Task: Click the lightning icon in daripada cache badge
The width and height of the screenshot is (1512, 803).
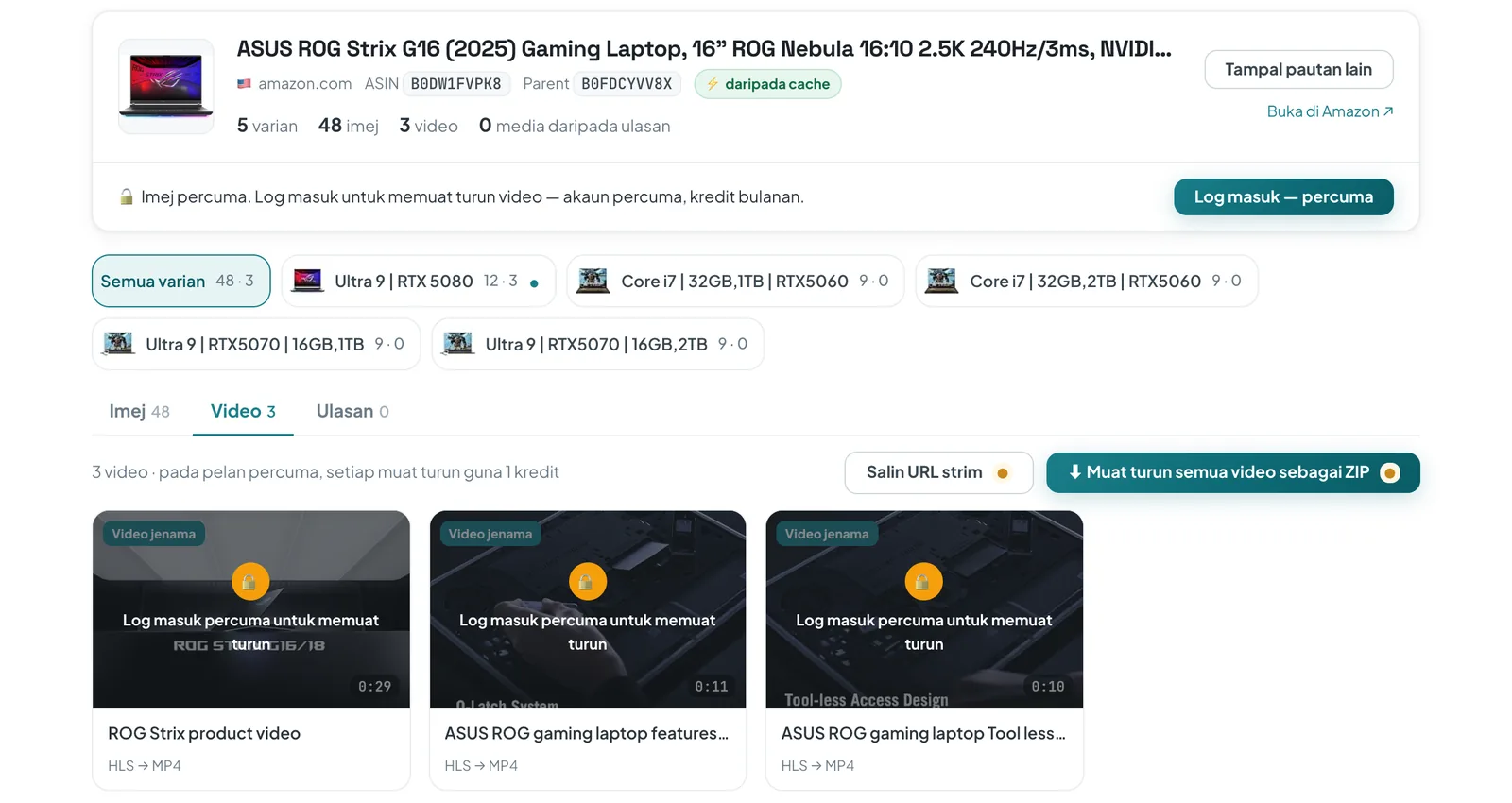Action: [x=713, y=84]
